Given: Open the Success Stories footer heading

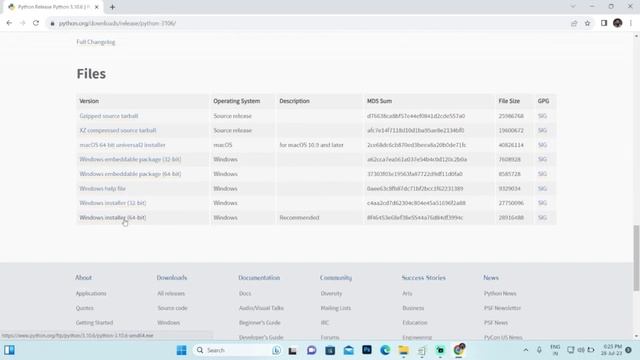Looking at the screenshot, I should [x=424, y=278].
